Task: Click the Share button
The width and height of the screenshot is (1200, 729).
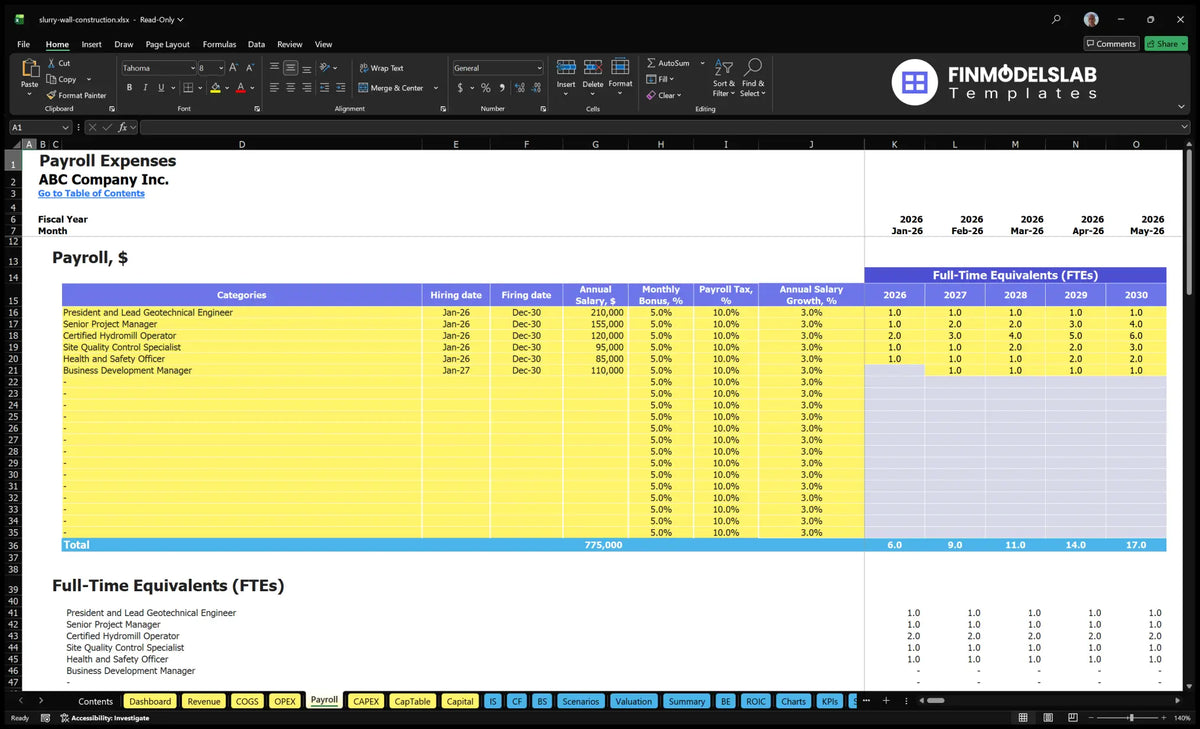Action: pyautogui.click(x=1164, y=44)
